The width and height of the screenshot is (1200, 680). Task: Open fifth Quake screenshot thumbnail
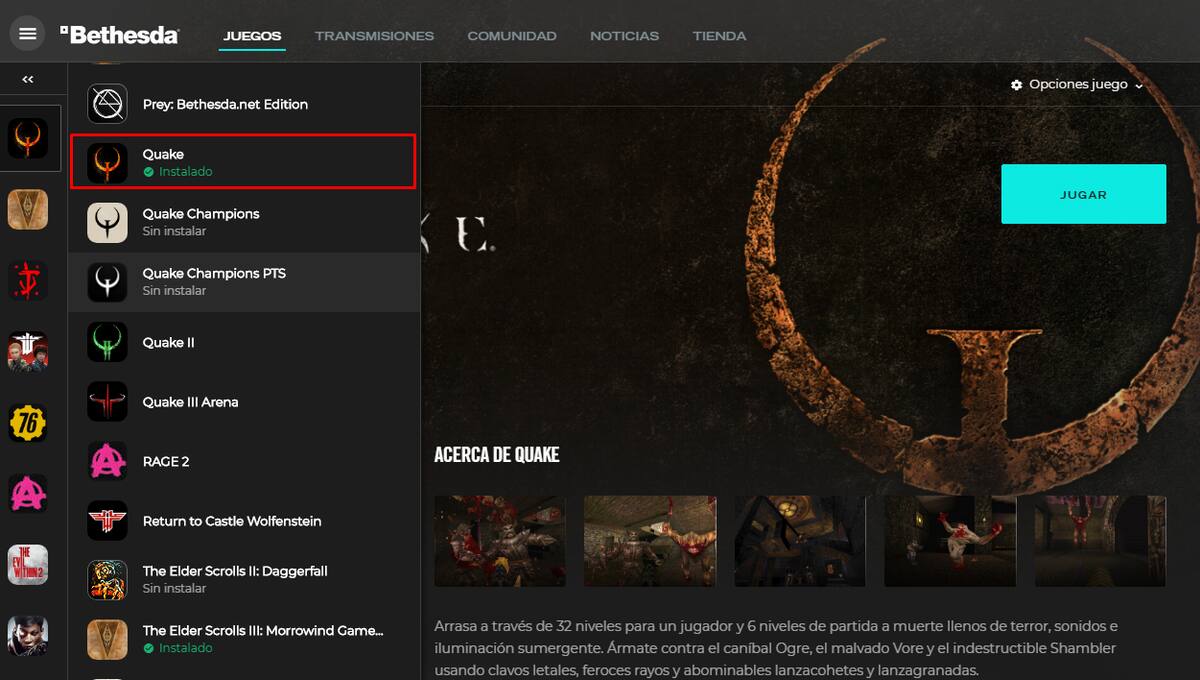pos(1100,541)
